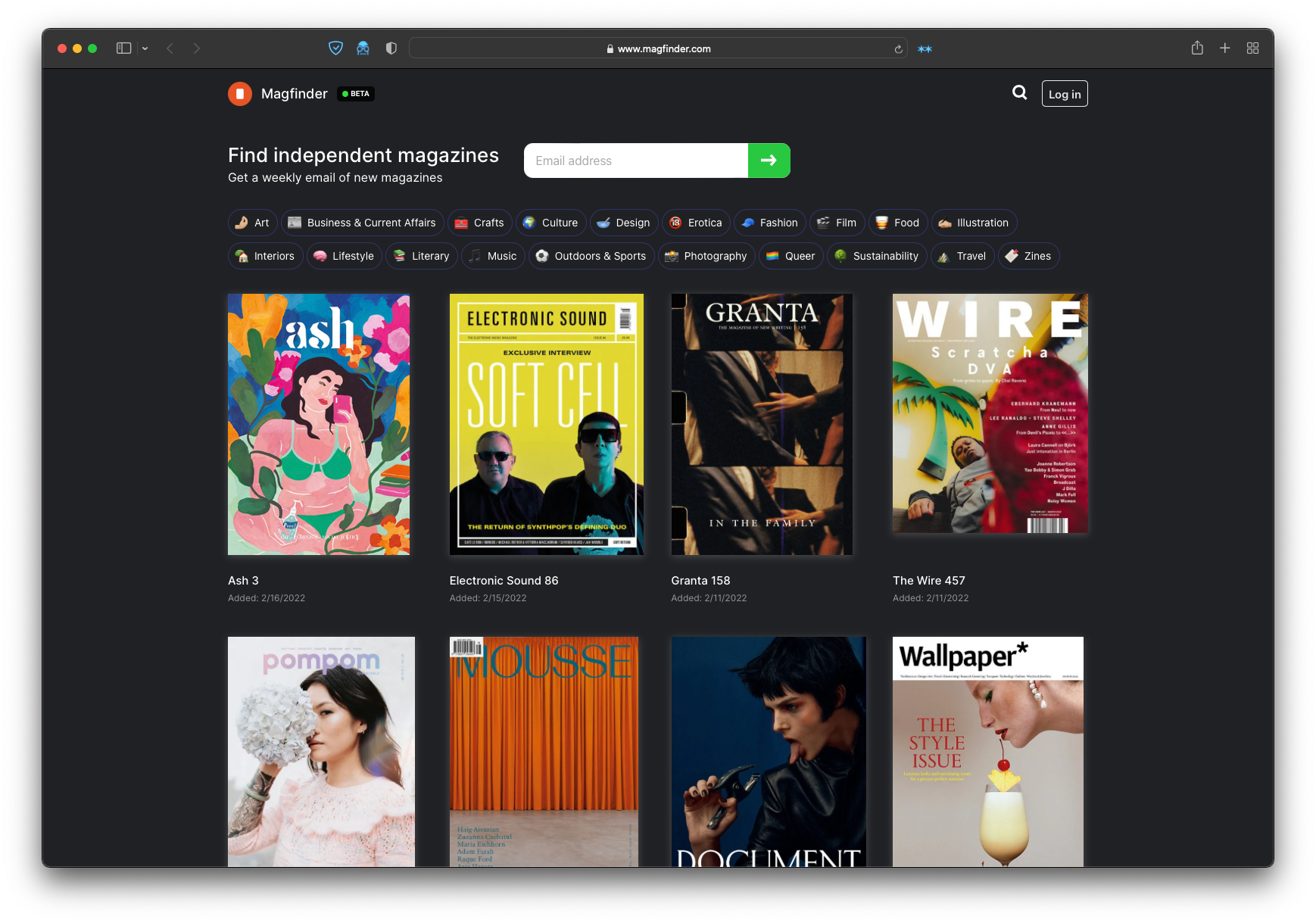Screen dimensions: 1316x923
Task: Open the Granta 158 cover image
Action: click(762, 424)
